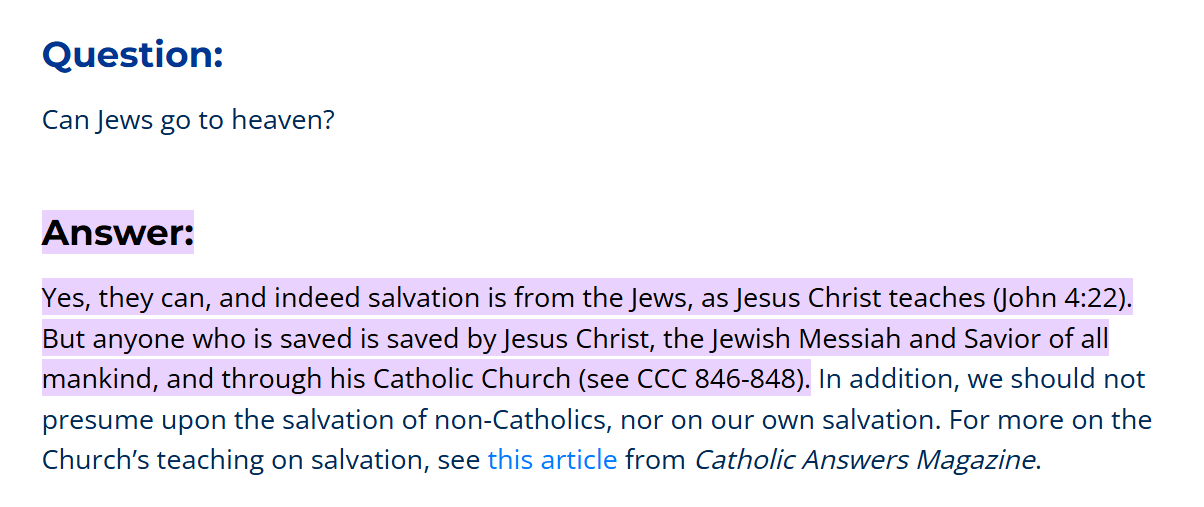The width and height of the screenshot is (1204, 507).
Task: Click the question text "Can Jews go to heaven?"
Action: [x=188, y=121]
